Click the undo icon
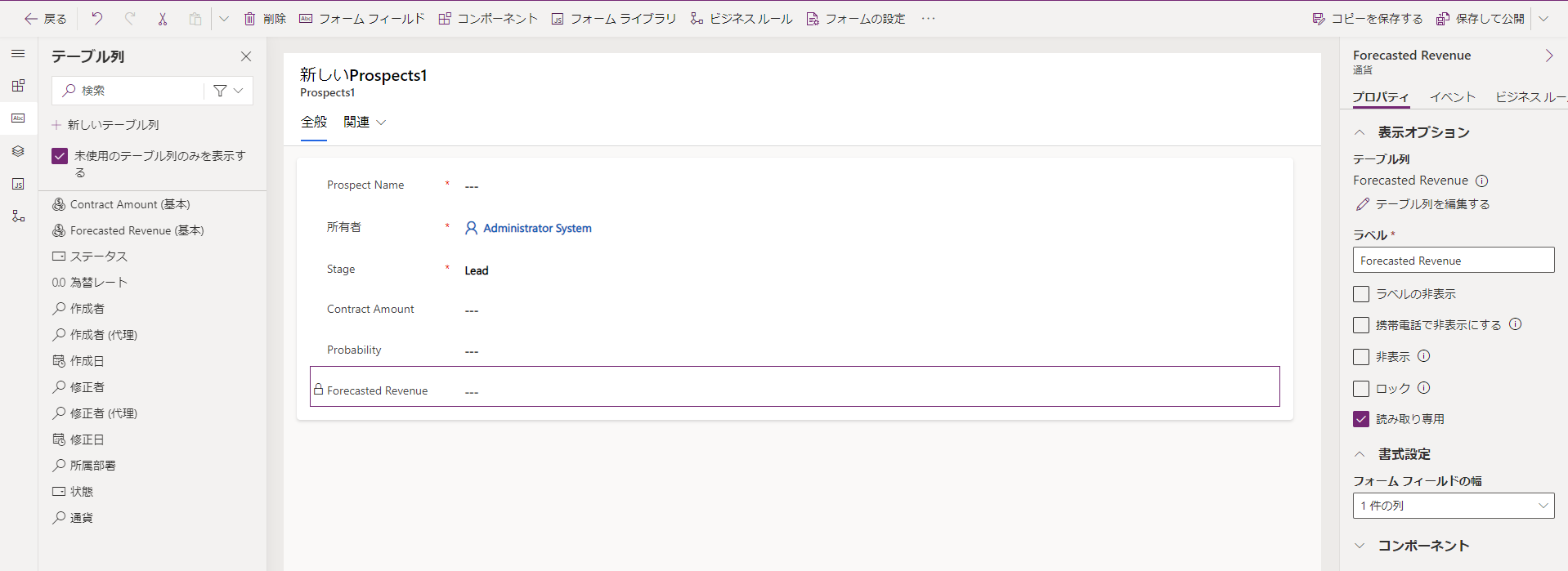 (97, 19)
